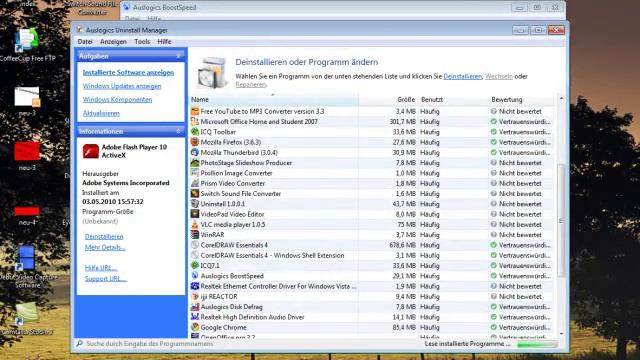Click the Aktualisieren link

101,113
